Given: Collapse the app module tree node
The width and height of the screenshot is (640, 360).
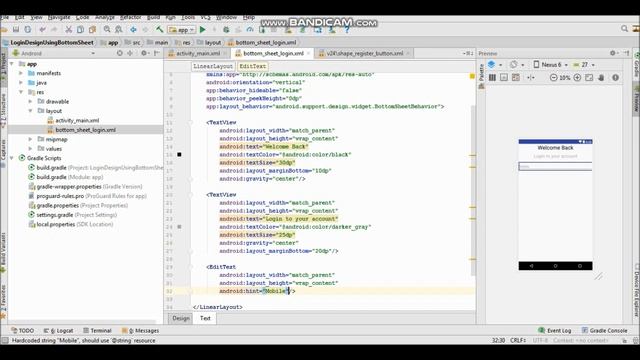Looking at the screenshot, I should coord(12,64).
